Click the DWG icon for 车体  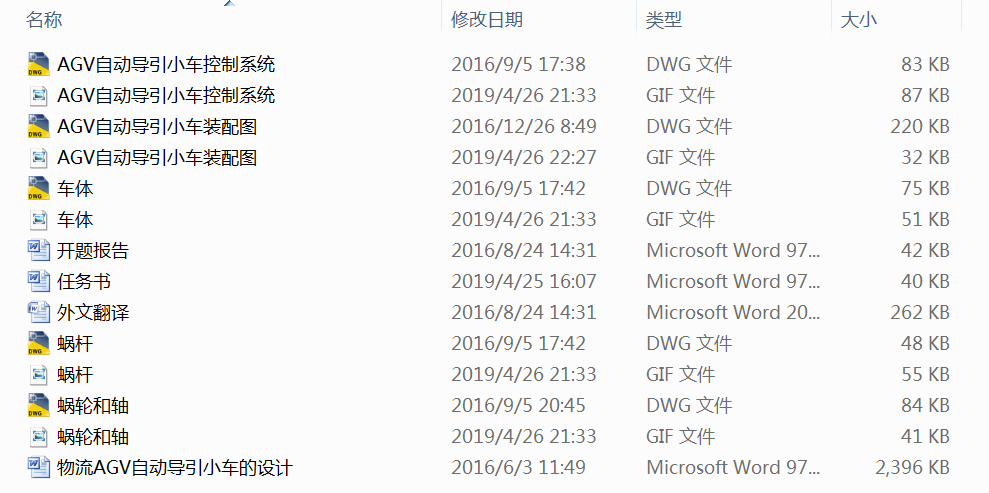(x=39, y=189)
